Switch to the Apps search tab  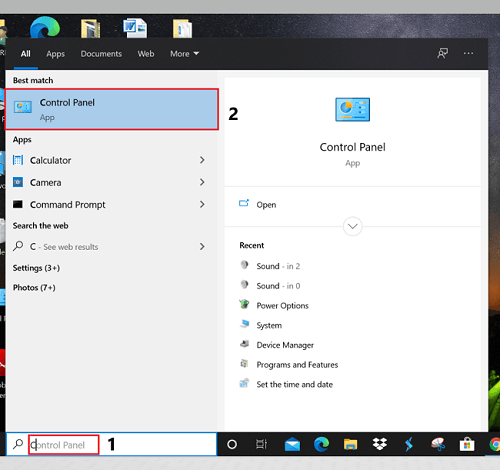(x=55, y=54)
